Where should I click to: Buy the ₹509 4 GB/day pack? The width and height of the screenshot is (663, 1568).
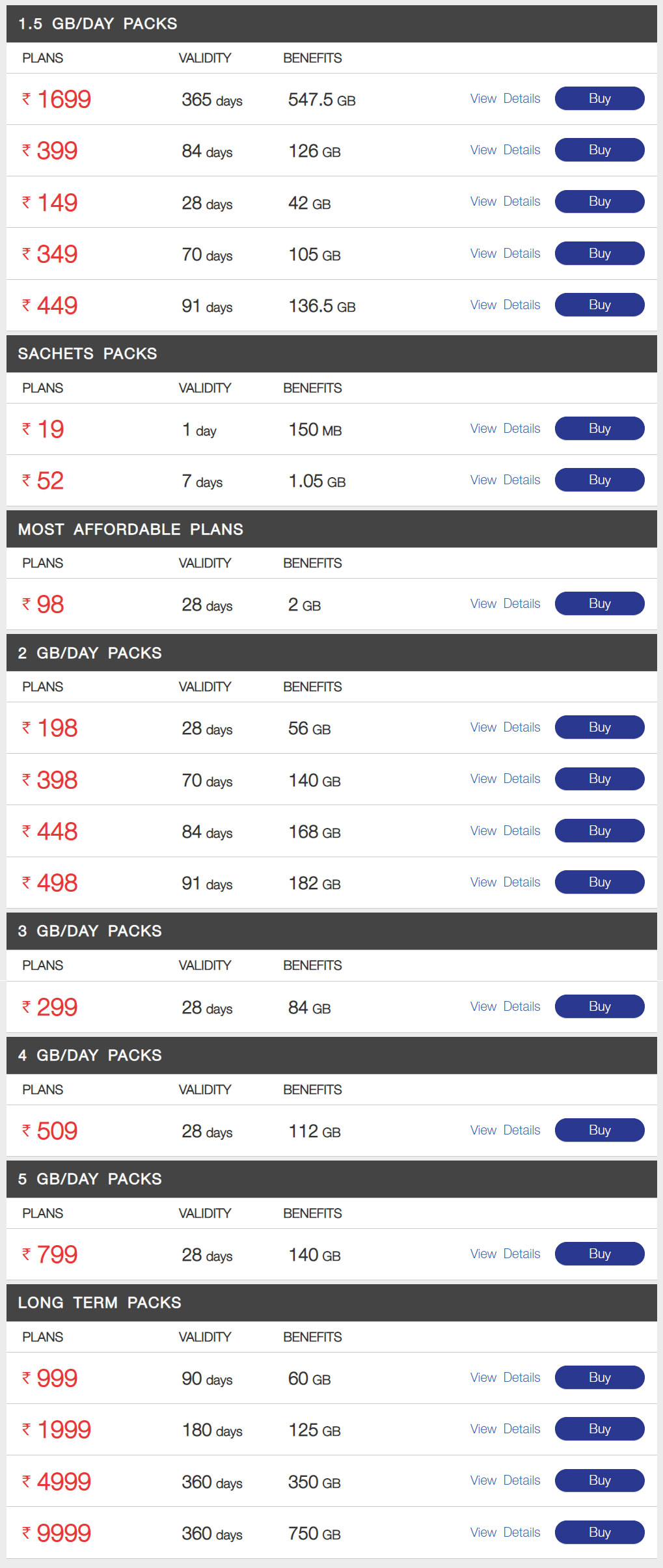(x=599, y=1130)
